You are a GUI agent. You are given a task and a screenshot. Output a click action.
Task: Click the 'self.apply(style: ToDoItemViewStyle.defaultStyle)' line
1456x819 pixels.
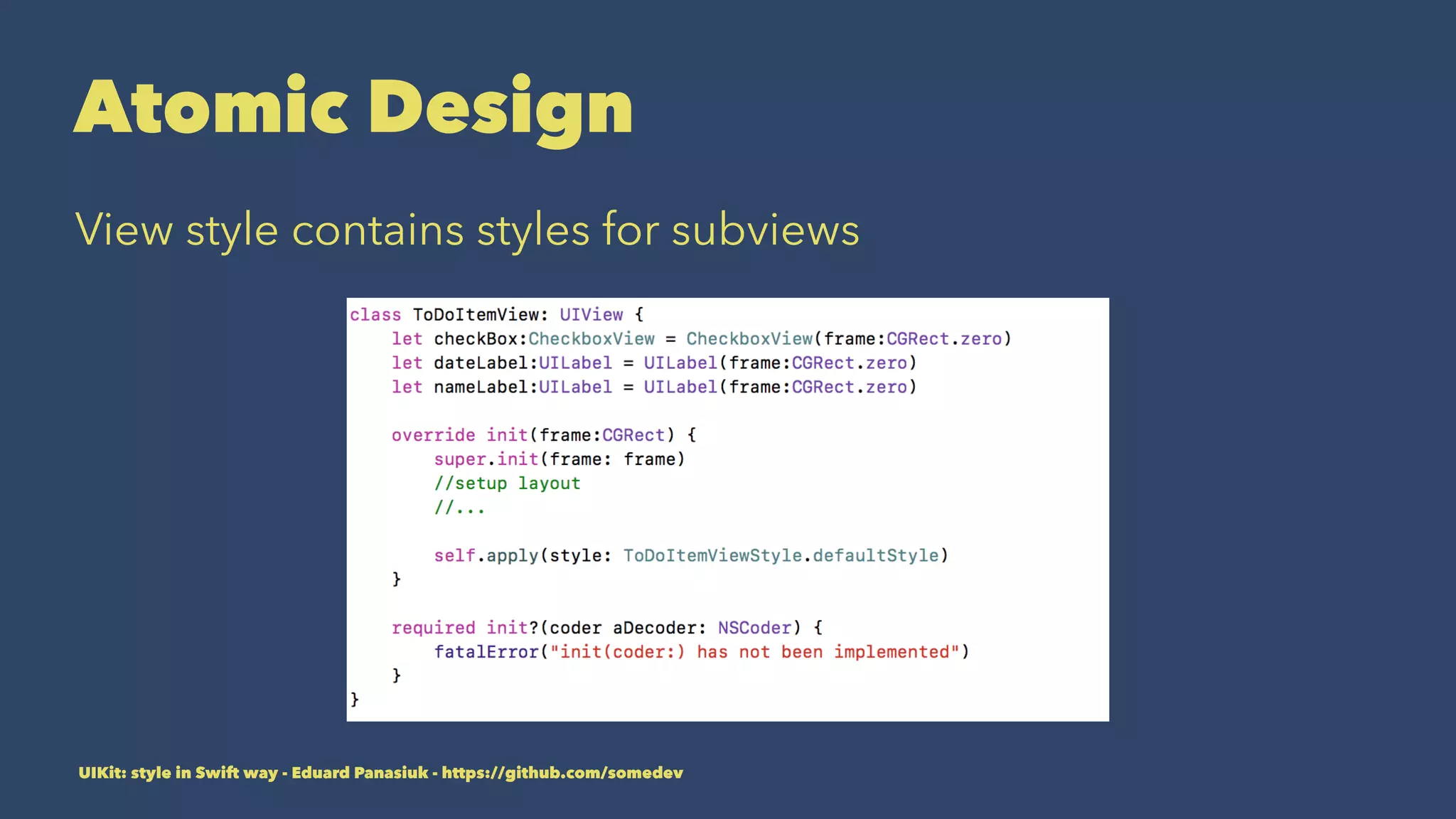(x=691, y=555)
